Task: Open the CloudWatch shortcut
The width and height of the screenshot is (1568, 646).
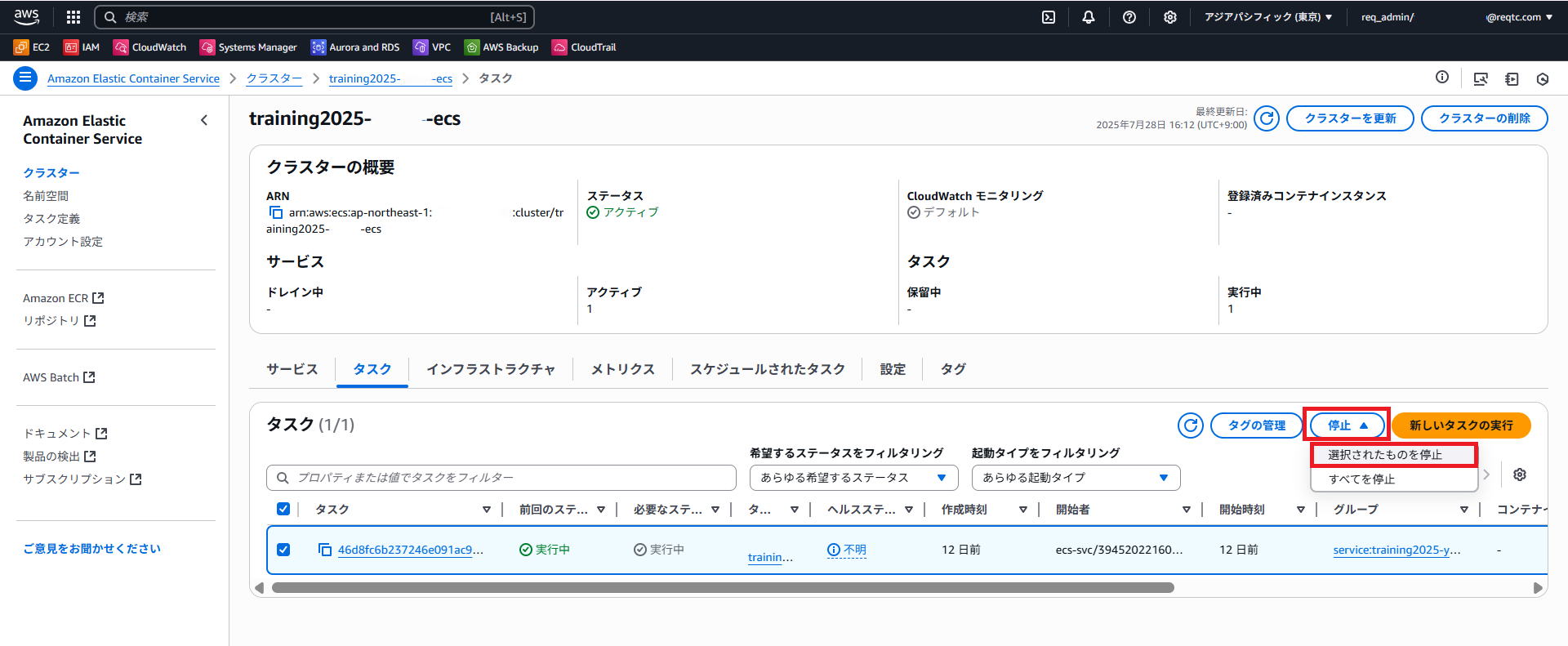Action: click(x=150, y=47)
